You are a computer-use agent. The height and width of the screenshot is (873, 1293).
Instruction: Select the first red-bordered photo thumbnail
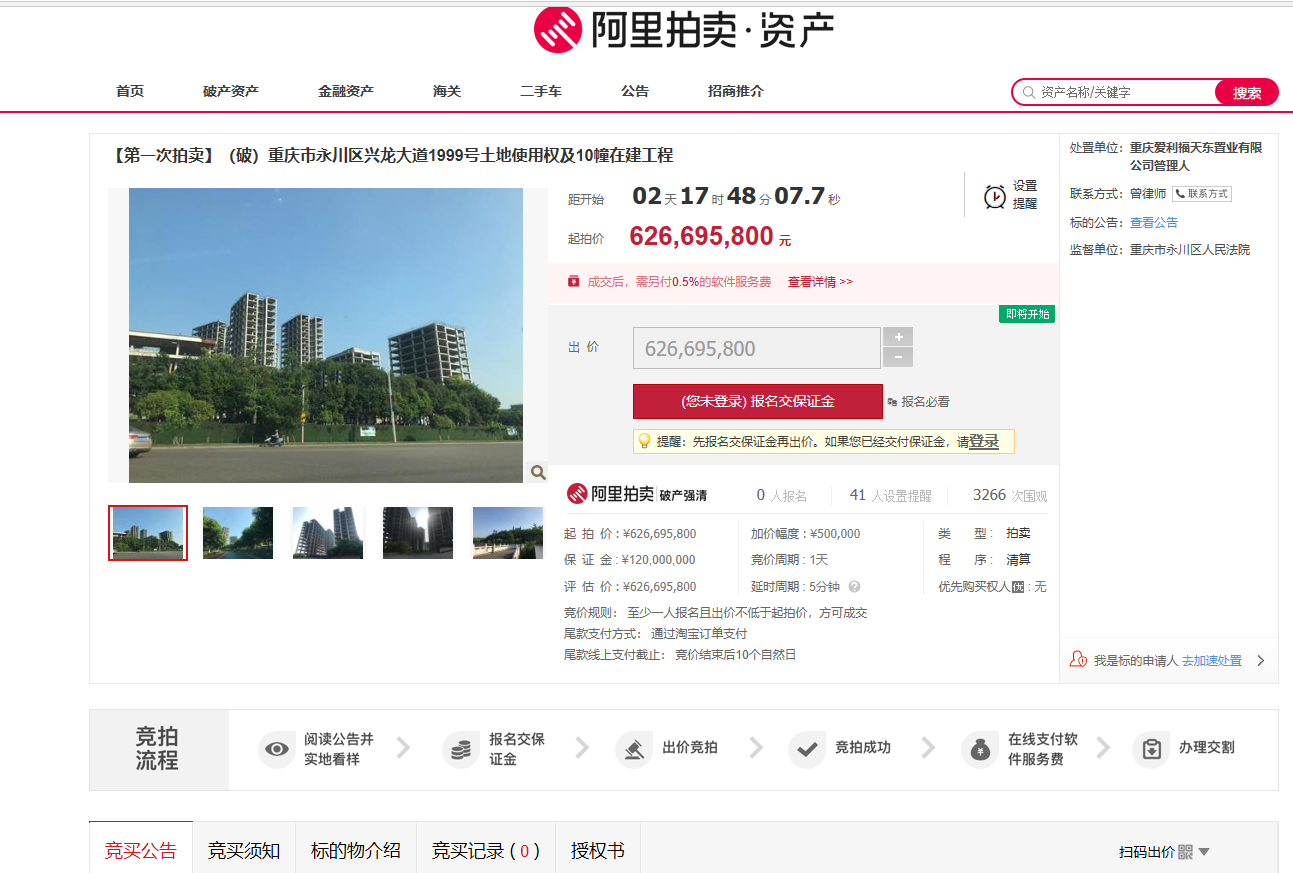148,533
